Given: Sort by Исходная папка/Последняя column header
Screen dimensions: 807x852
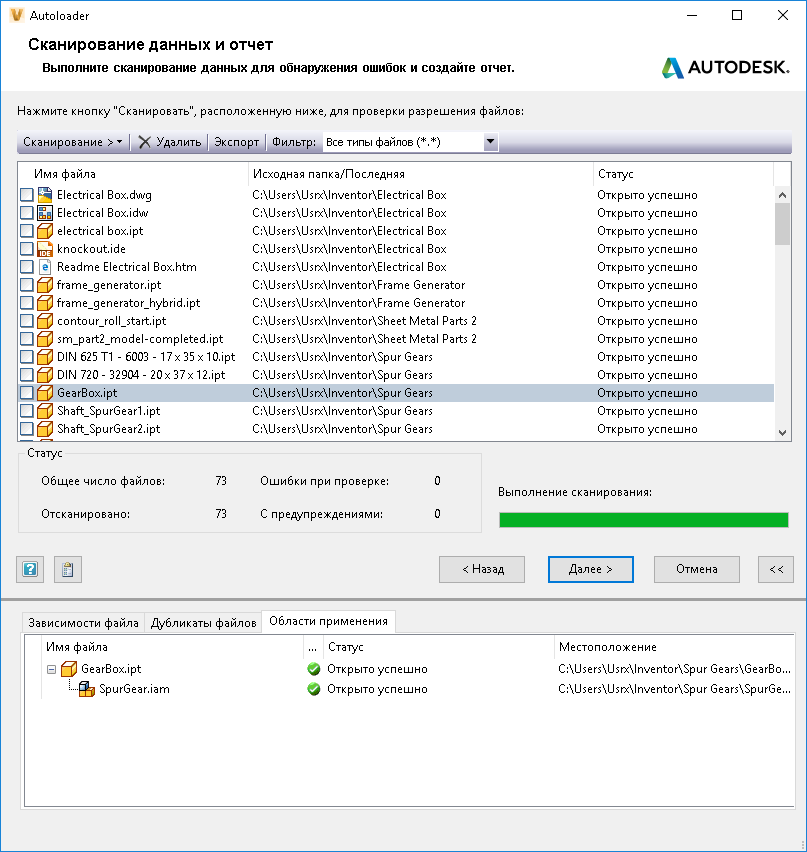Looking at the screenshot, I should (x=421, y=174).
